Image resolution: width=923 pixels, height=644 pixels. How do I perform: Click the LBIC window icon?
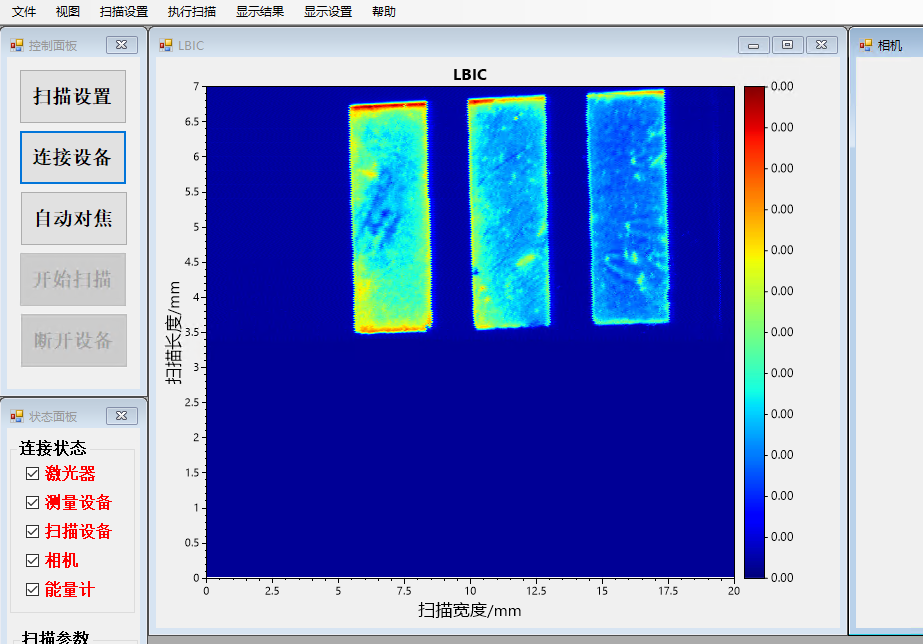click(x=166, y=45)
